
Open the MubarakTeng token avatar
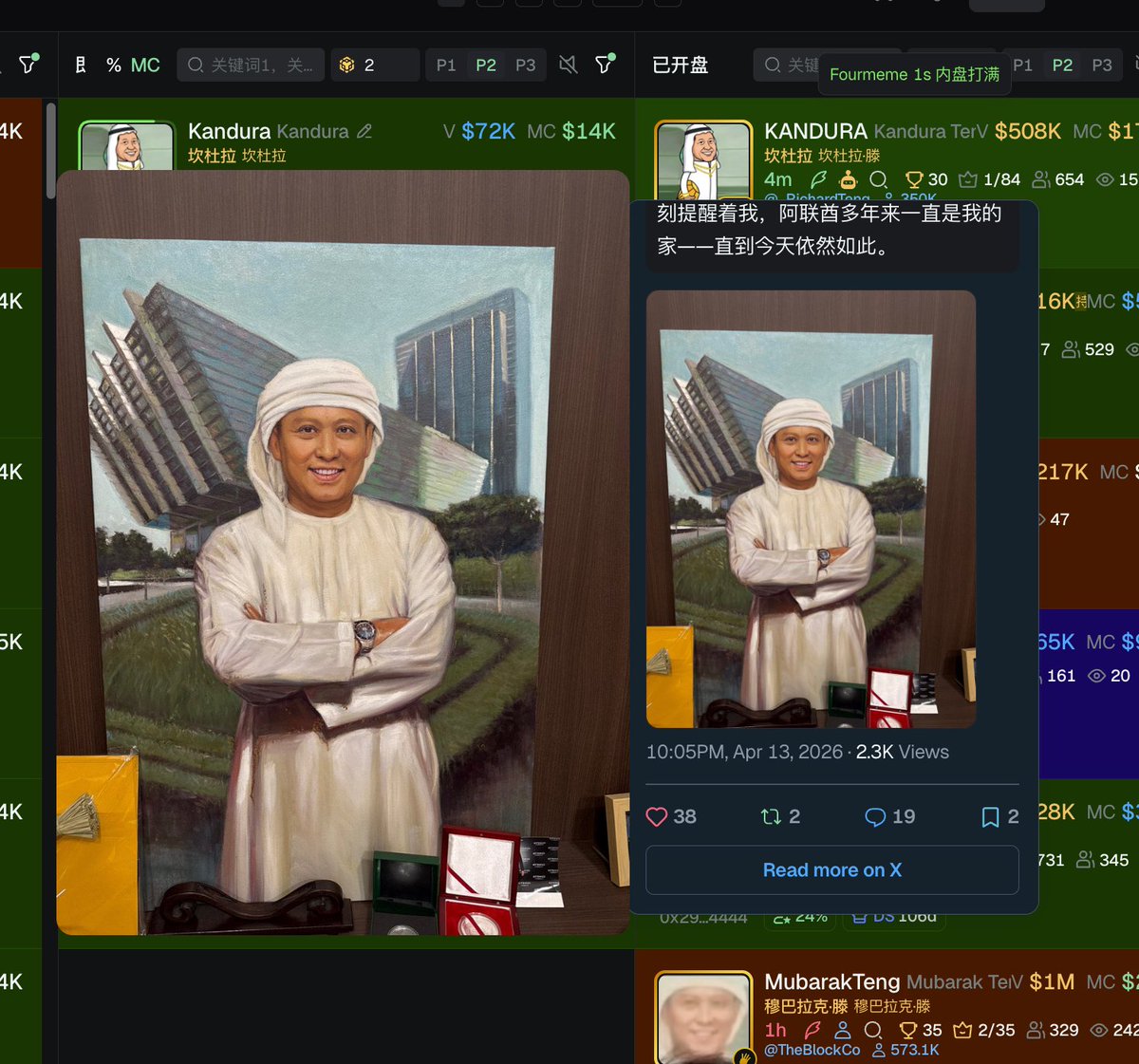[x=703, y=1018]
